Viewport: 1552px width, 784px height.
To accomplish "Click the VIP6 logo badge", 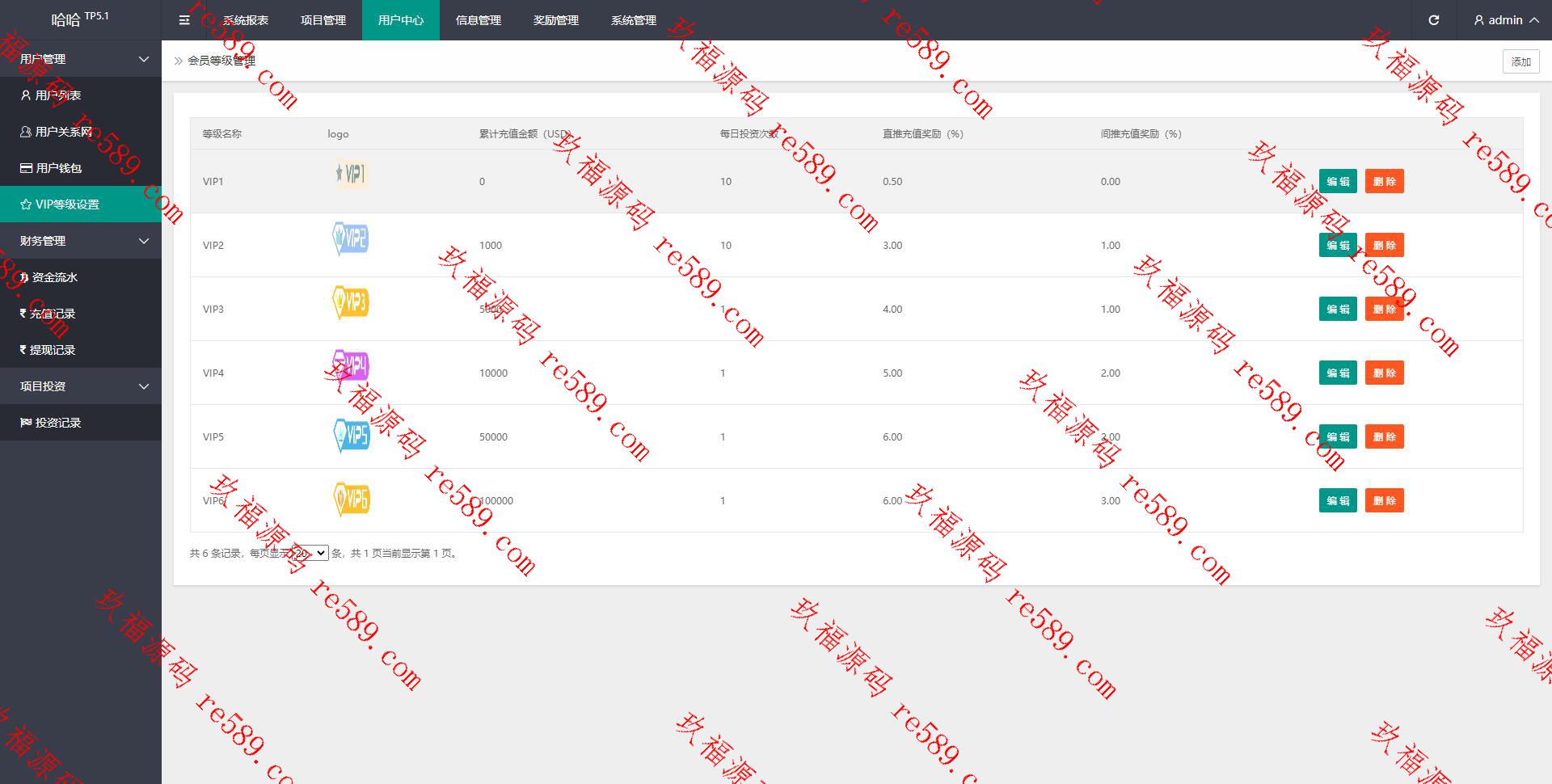I will [x=351, y=499].
